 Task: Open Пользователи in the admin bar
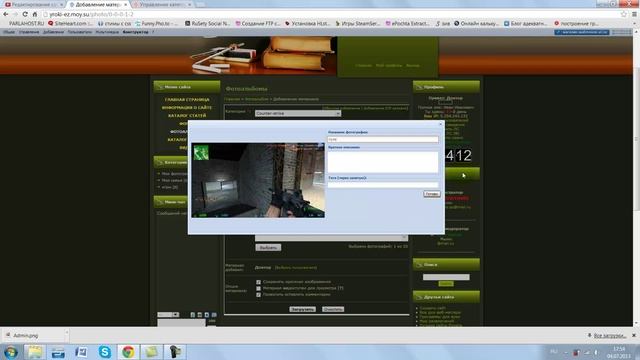(80, 32)
